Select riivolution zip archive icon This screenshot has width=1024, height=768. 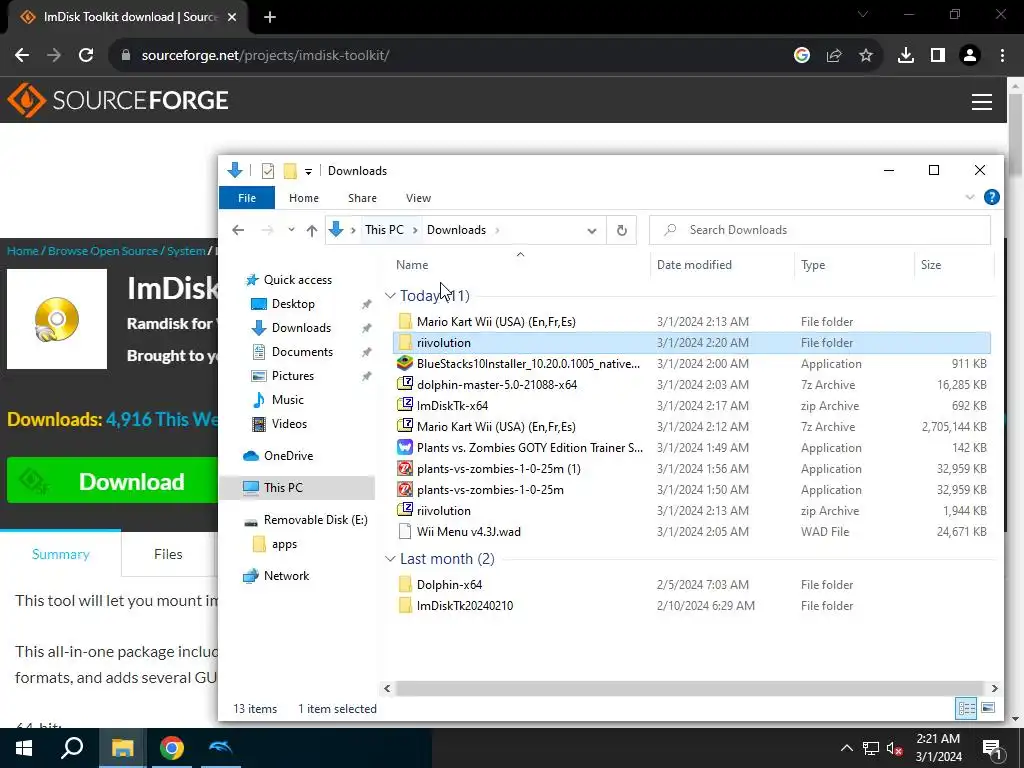click(406, 510)
